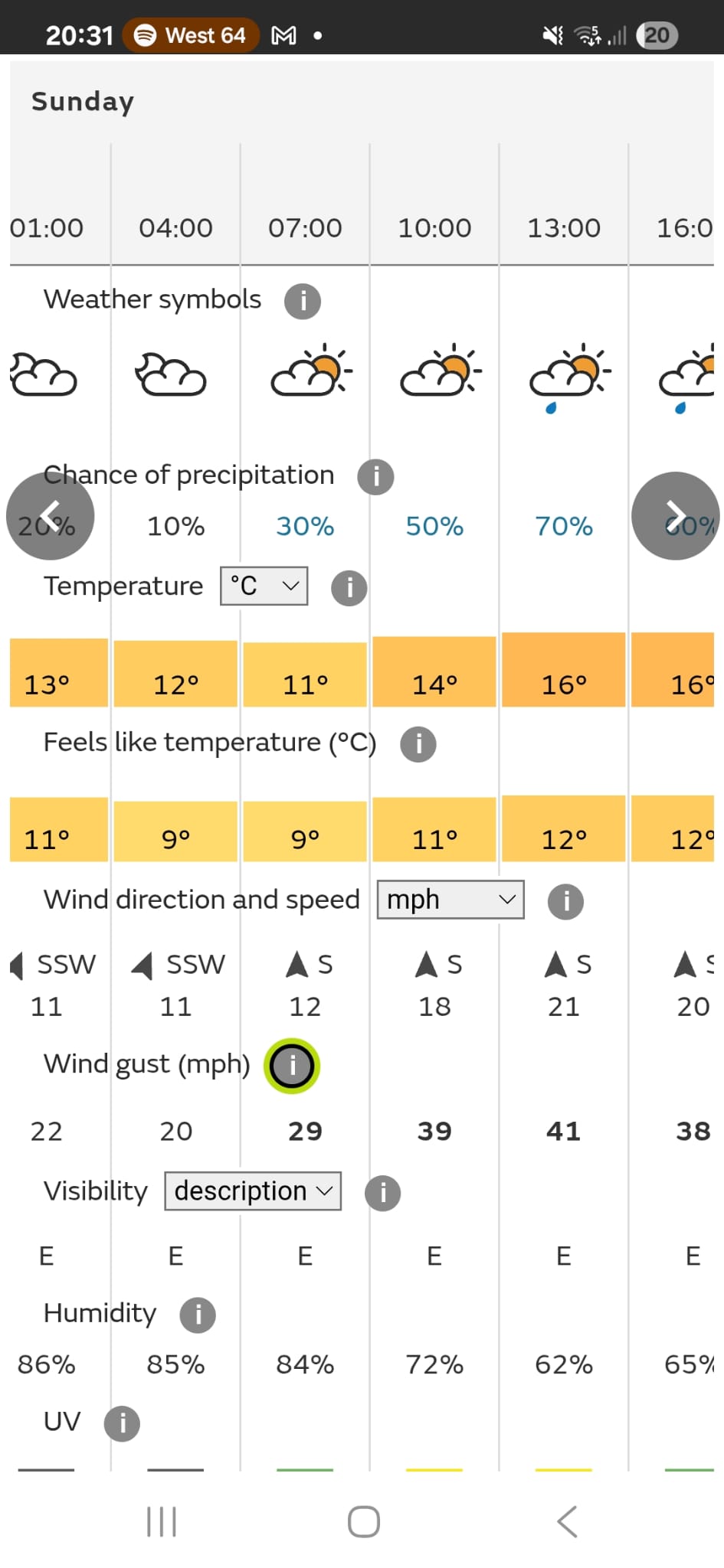Show the Visibility info icon
Screen dimensions: 724x1568
pos(382,1193)
